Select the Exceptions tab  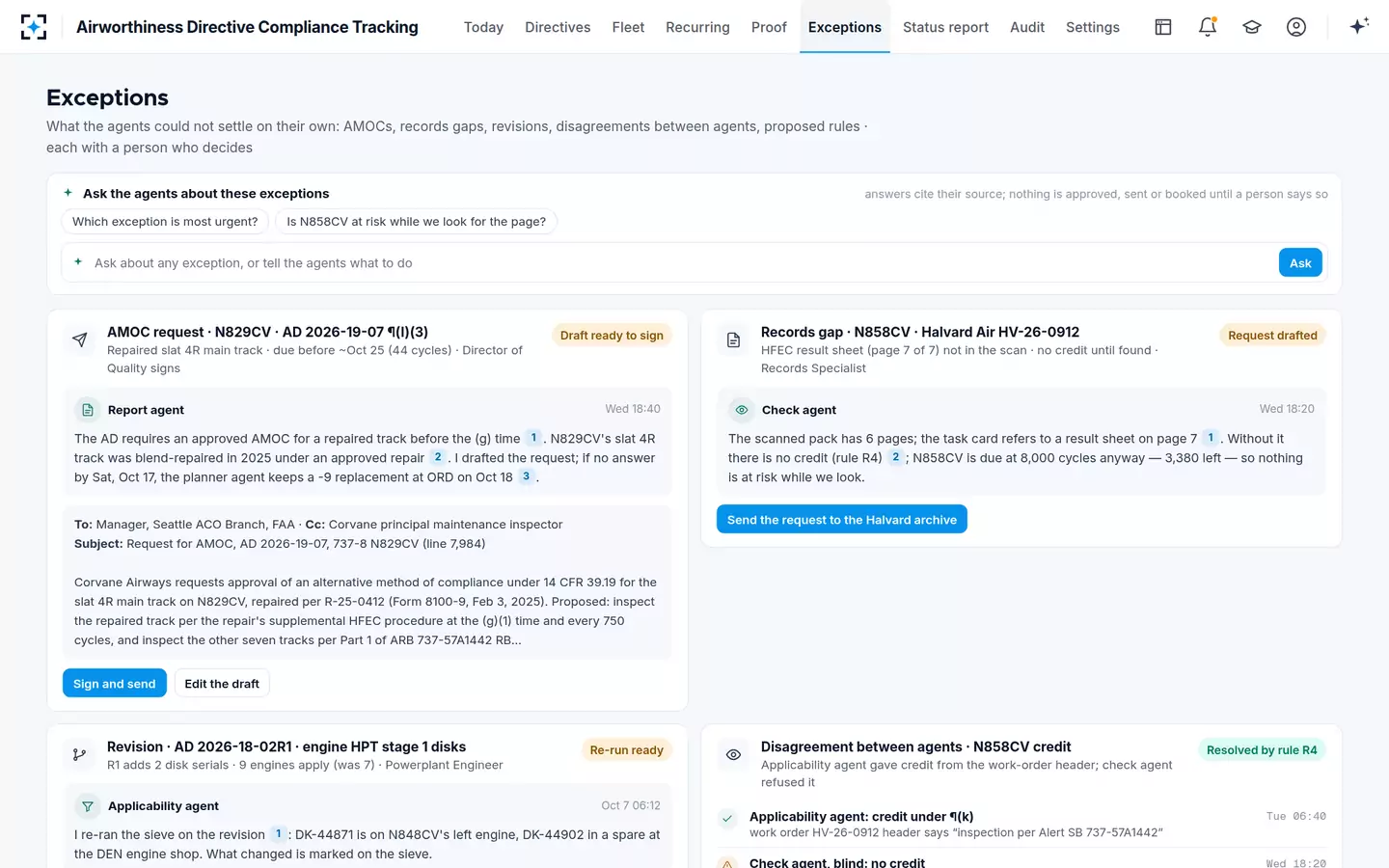click(845, 27)
